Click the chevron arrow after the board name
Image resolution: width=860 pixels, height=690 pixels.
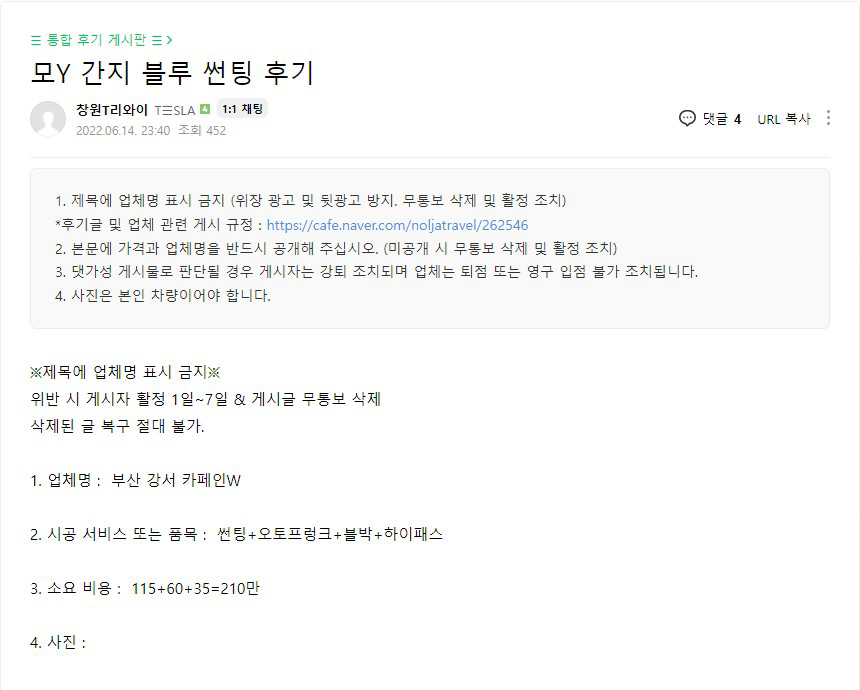point(170,40)
